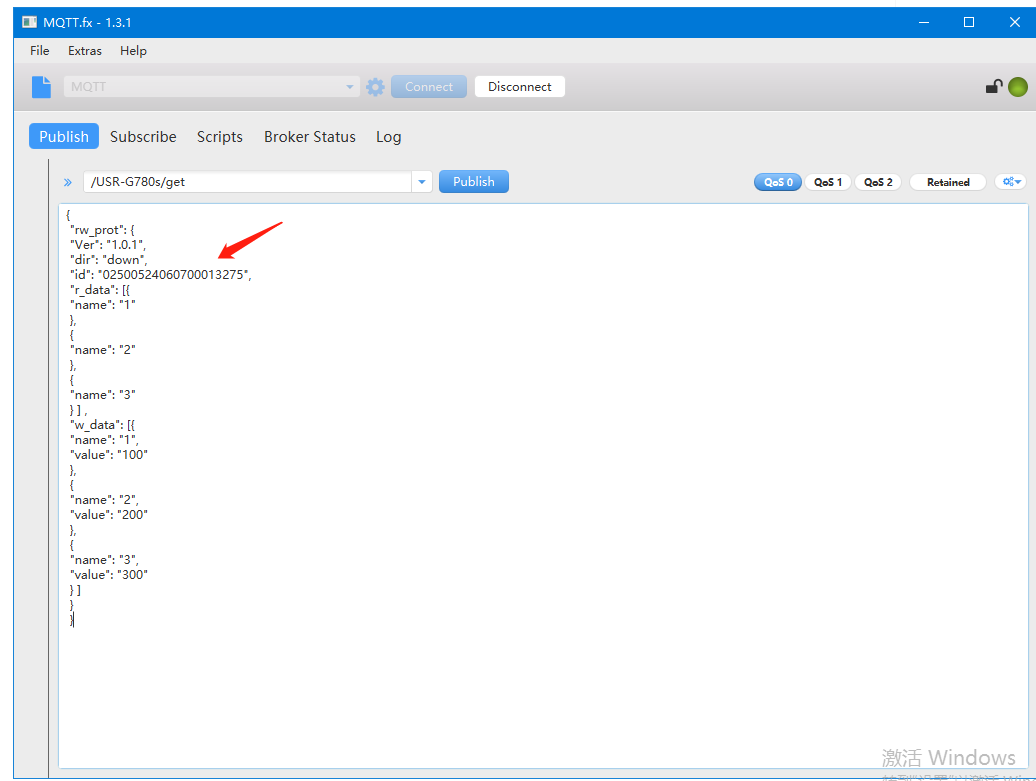This screenshot has height=781, width=1036.
Task: Click the green connection status indicator
Action: (x=1018, y=87)
